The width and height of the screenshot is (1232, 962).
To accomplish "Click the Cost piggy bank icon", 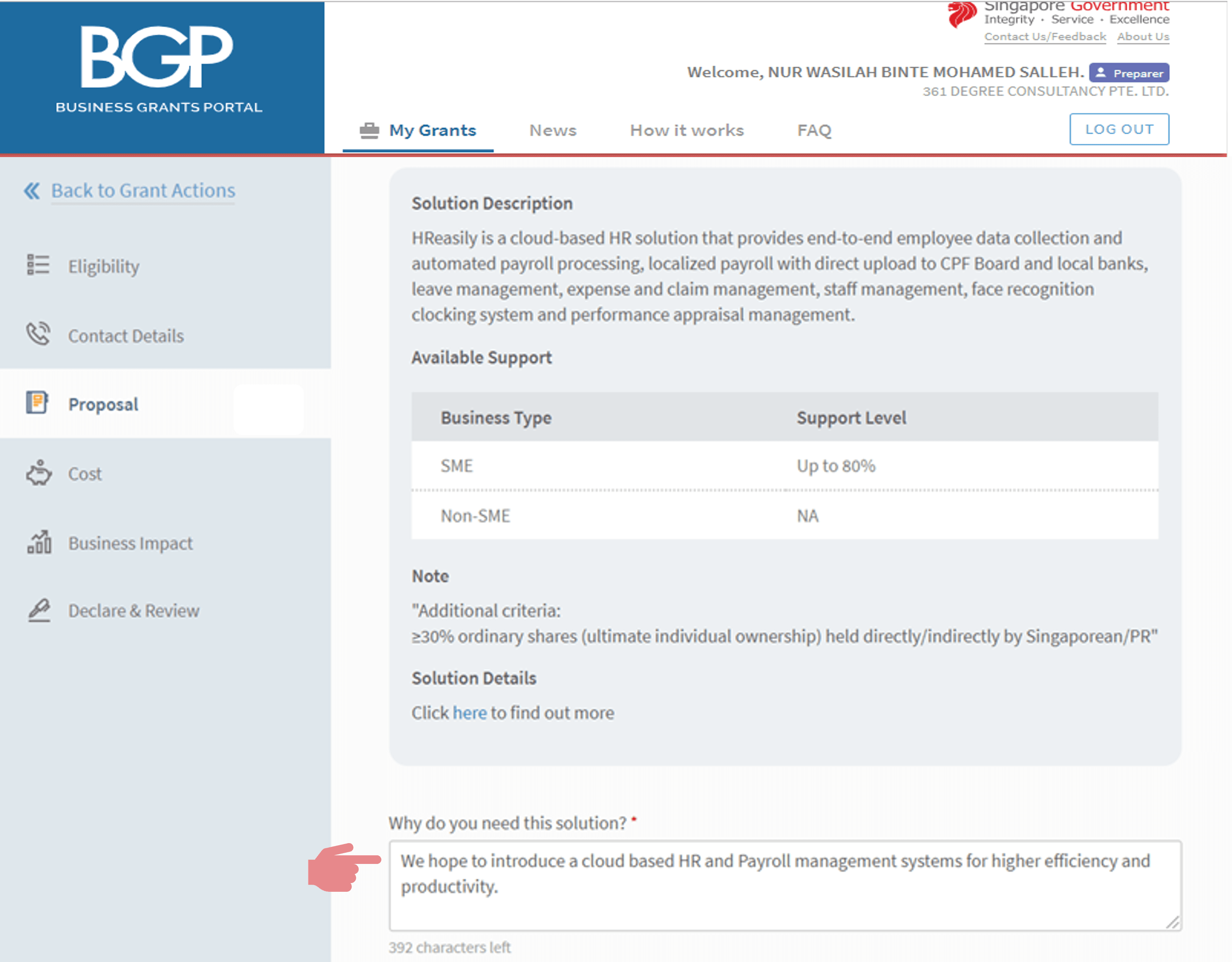I will coord(38,473).
